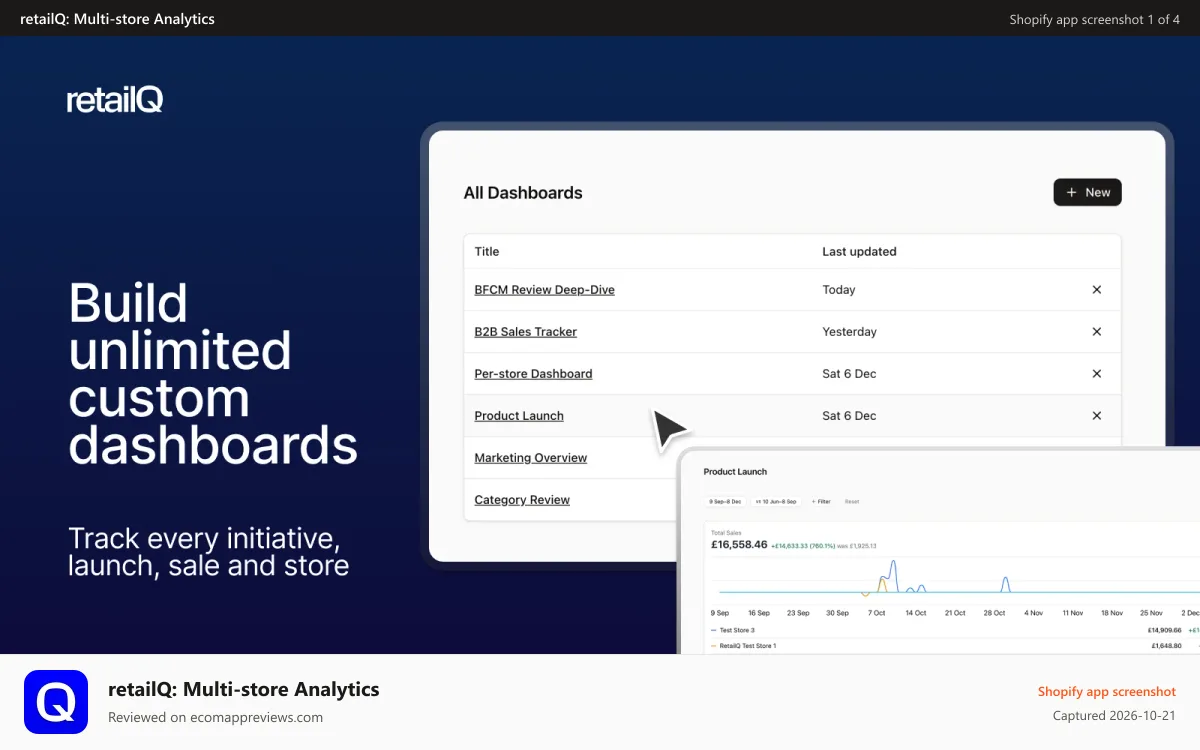Add a filter with + Filter button
1200x750 pixels.
[x=821, y=501]
